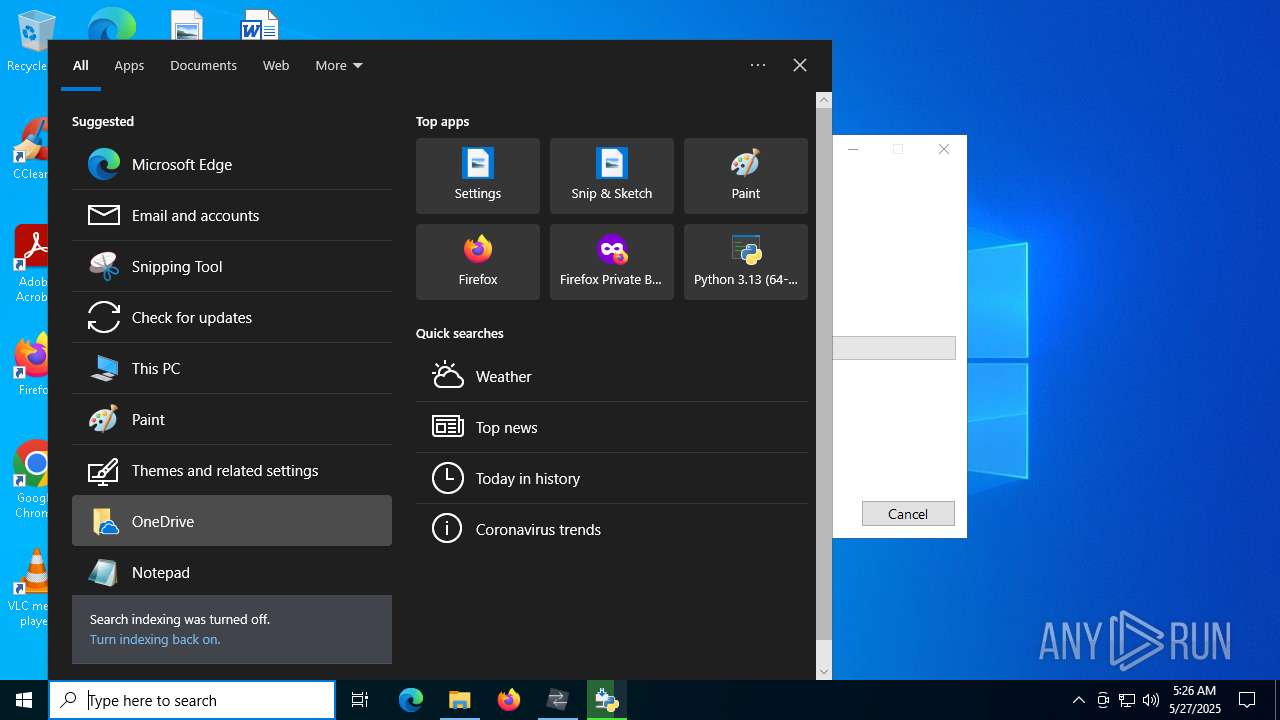Open Paint in the Suggested list
Viewport: 1280px width, 720px height.
tap(232, 419)
